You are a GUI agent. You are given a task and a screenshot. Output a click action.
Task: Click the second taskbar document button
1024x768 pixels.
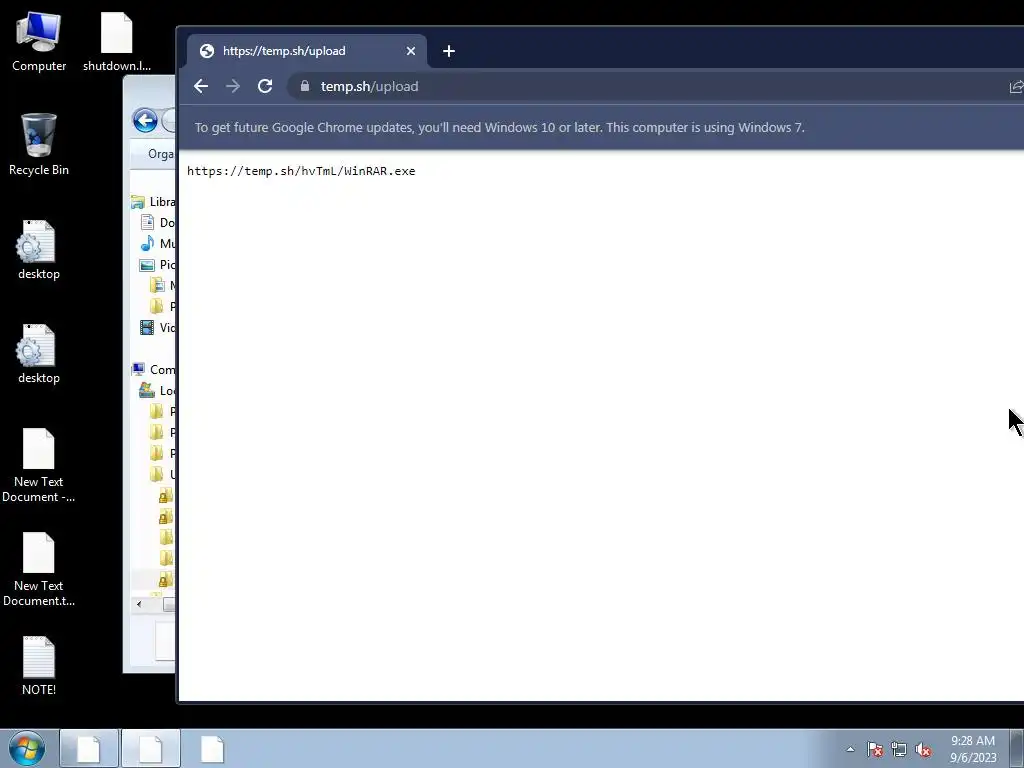pos(150,748)
